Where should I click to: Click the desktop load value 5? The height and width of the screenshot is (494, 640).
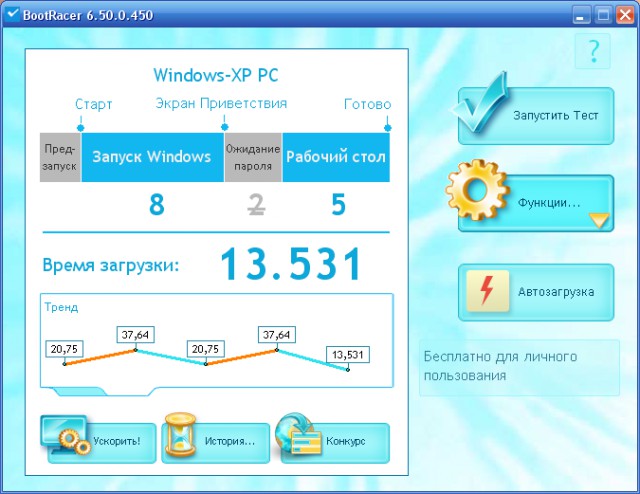338,205
